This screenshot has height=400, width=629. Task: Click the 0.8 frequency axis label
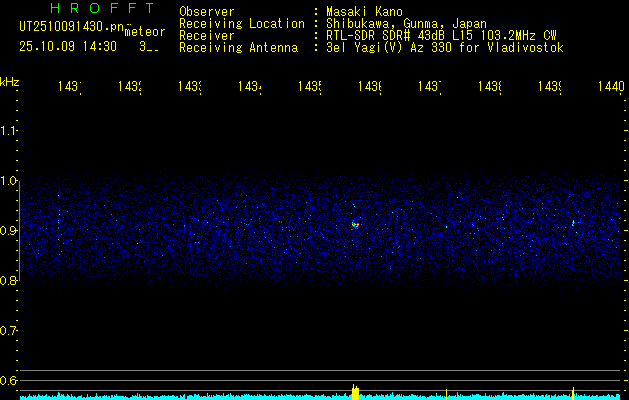[8, 280]
